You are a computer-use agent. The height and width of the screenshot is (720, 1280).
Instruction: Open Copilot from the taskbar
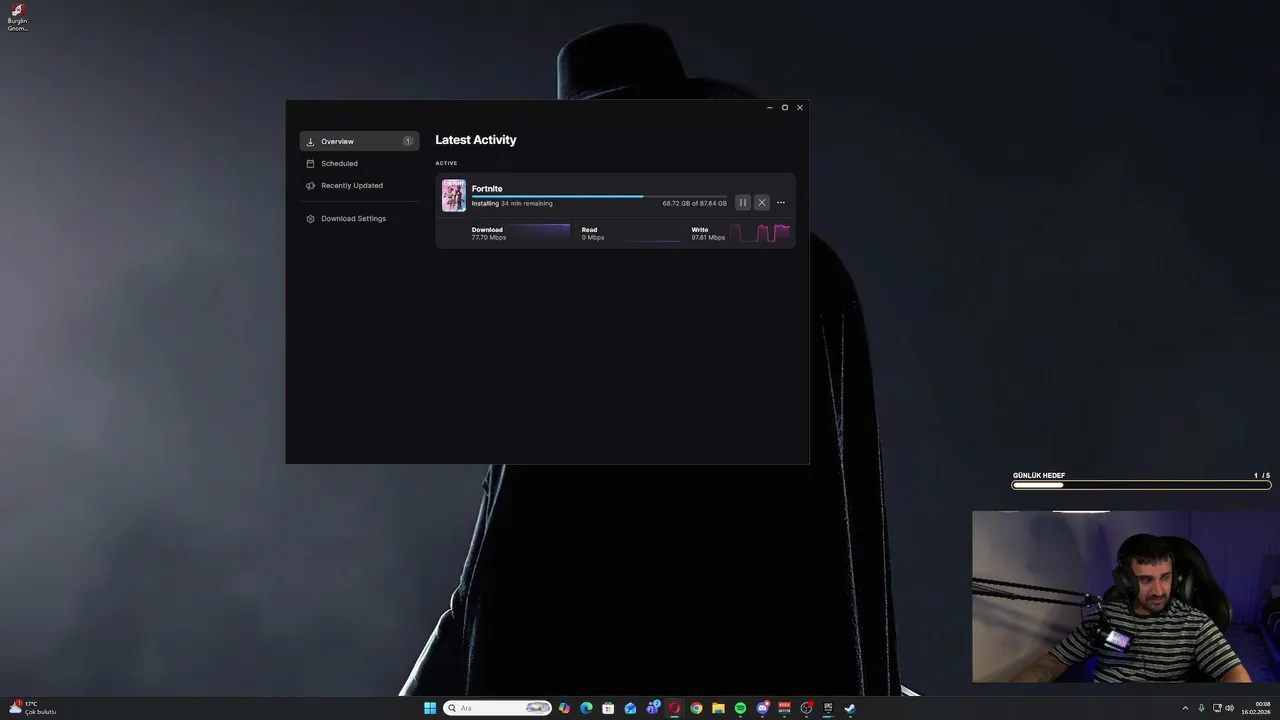pos(565,708)
